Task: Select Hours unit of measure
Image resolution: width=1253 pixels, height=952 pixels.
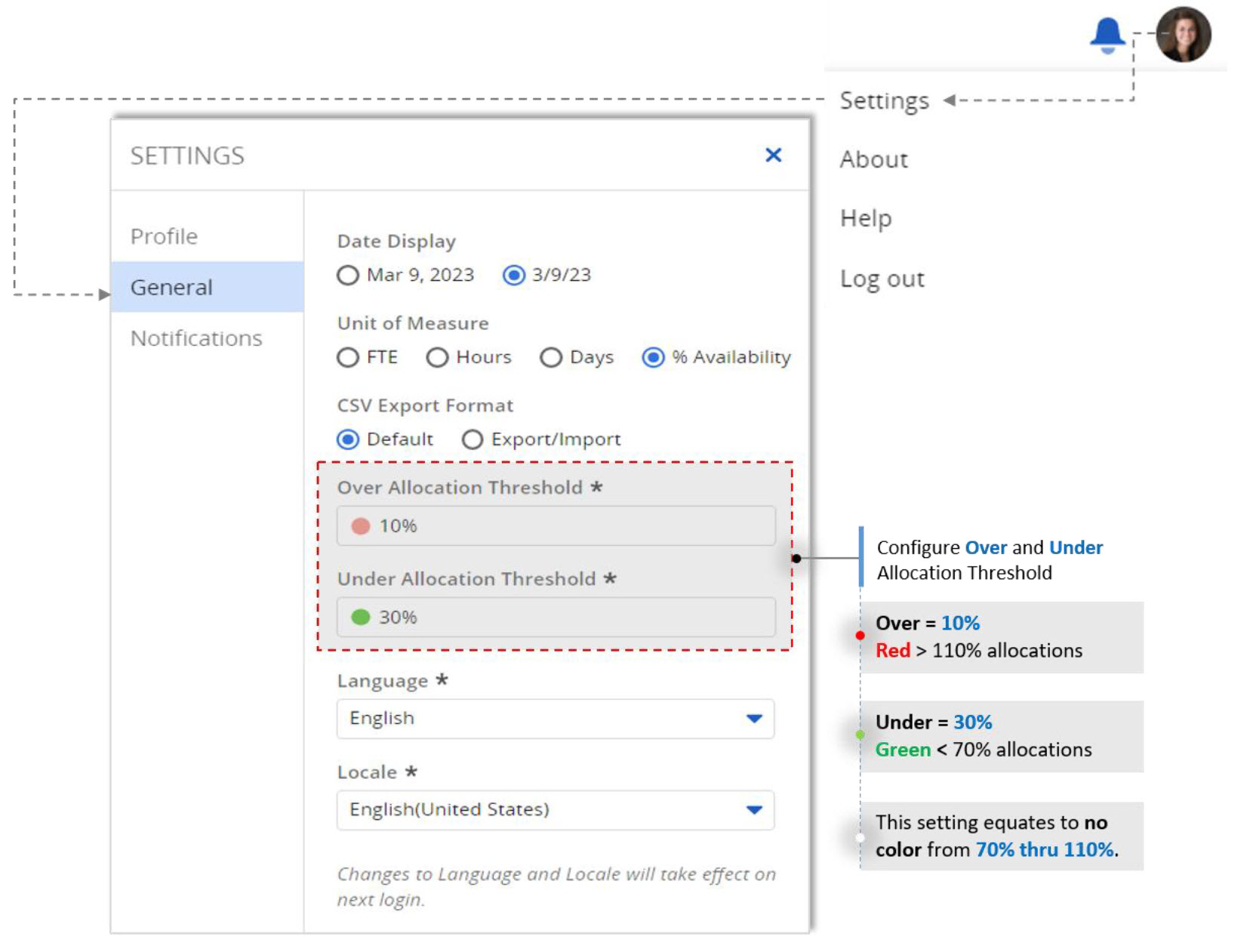Action: (438, 357)
